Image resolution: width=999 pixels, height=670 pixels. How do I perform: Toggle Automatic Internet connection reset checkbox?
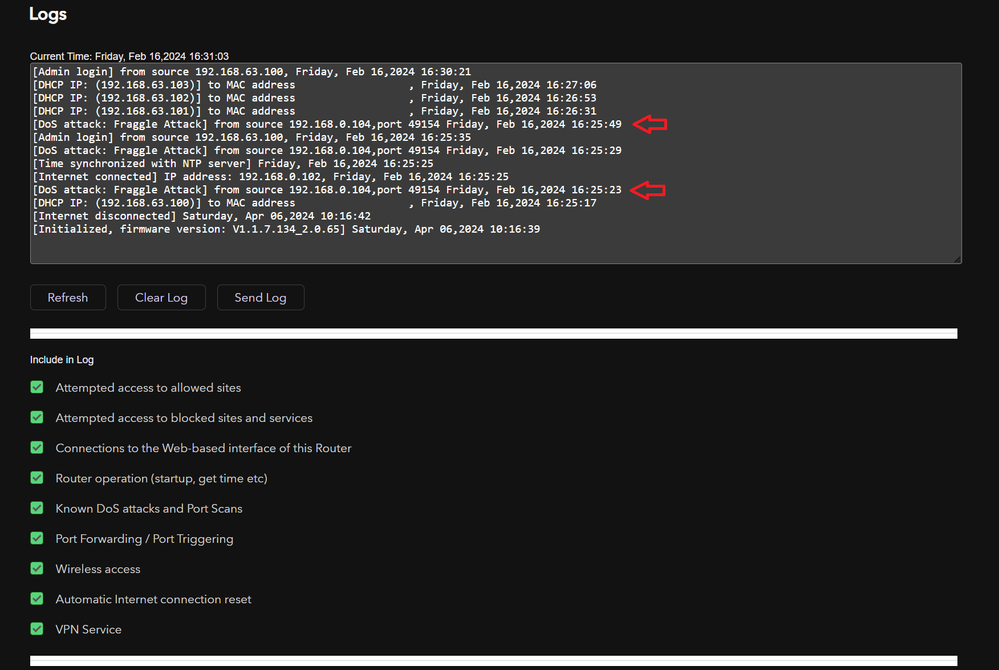(x=37, y=599)
